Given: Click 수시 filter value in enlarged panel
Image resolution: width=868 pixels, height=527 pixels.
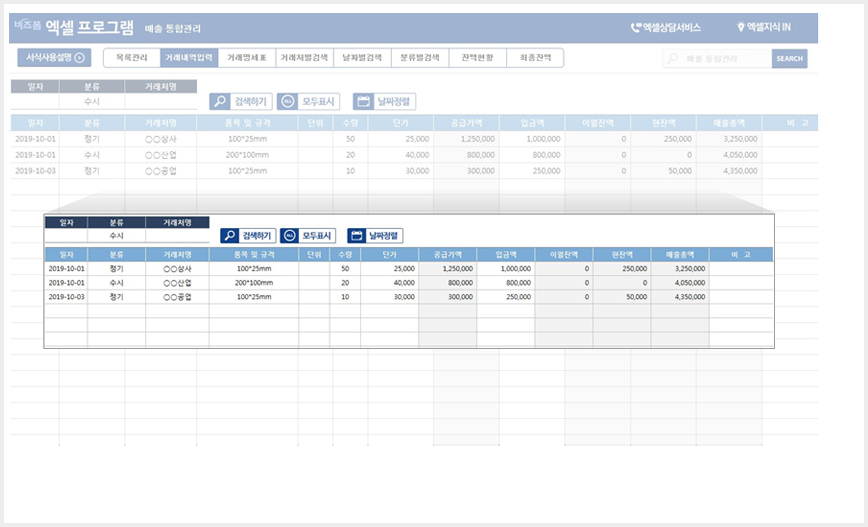Looking at the screenshot, I should (116, 236).
